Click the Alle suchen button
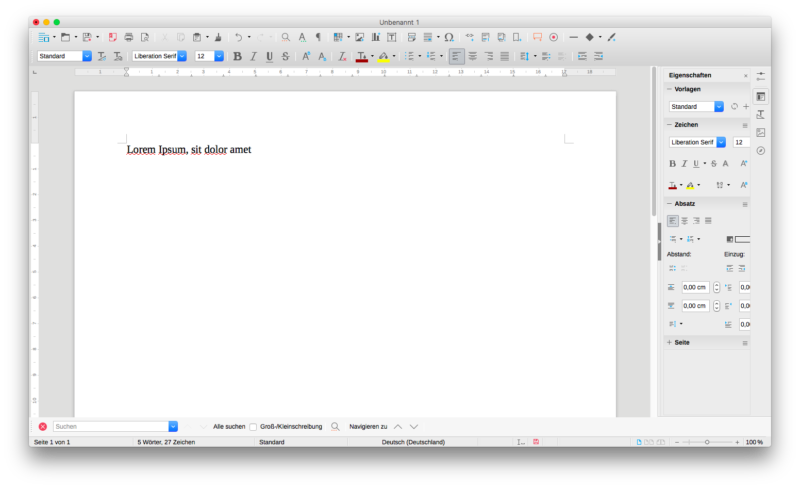 (229, 426)
